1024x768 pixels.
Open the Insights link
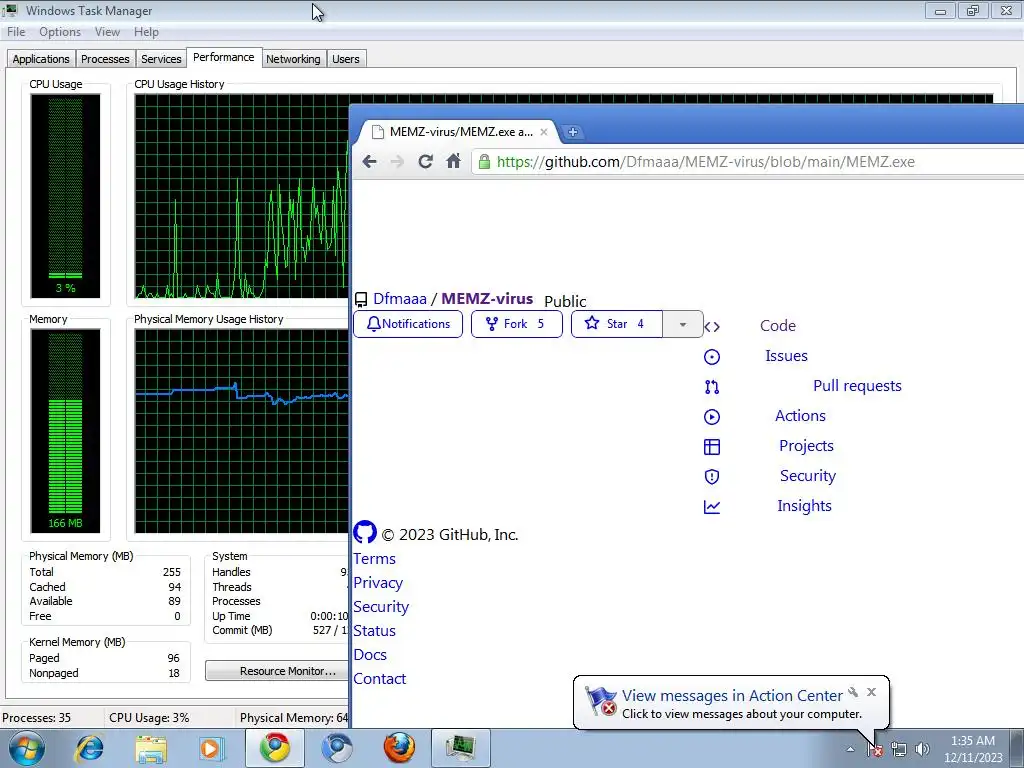pyautogui.click(x=805, y=506)
